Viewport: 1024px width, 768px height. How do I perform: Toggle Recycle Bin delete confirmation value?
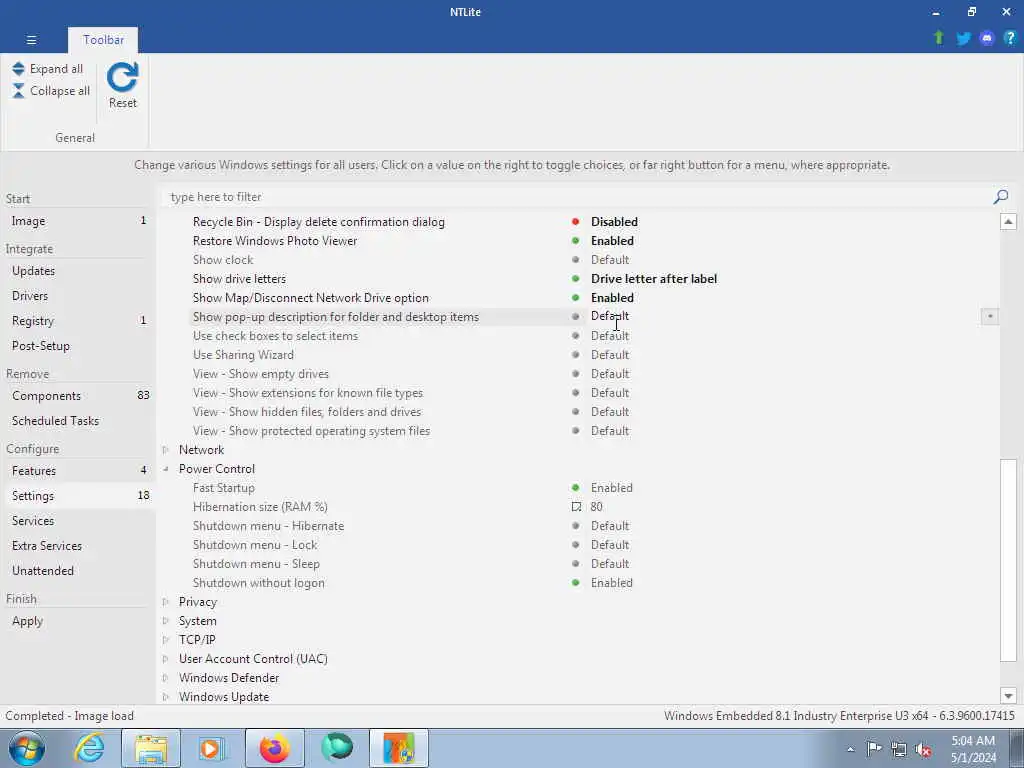coord(614,222)
